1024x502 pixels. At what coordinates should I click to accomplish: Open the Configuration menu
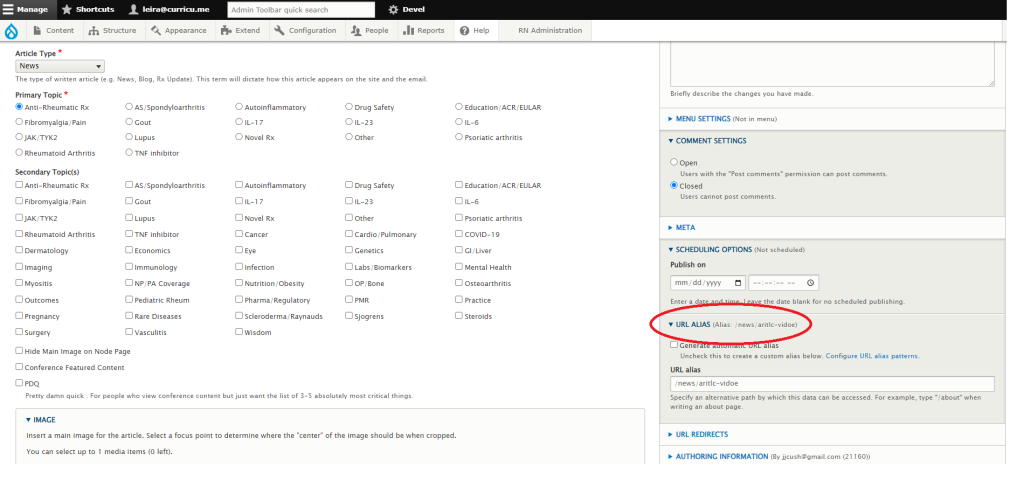click(x=305, y=31)
